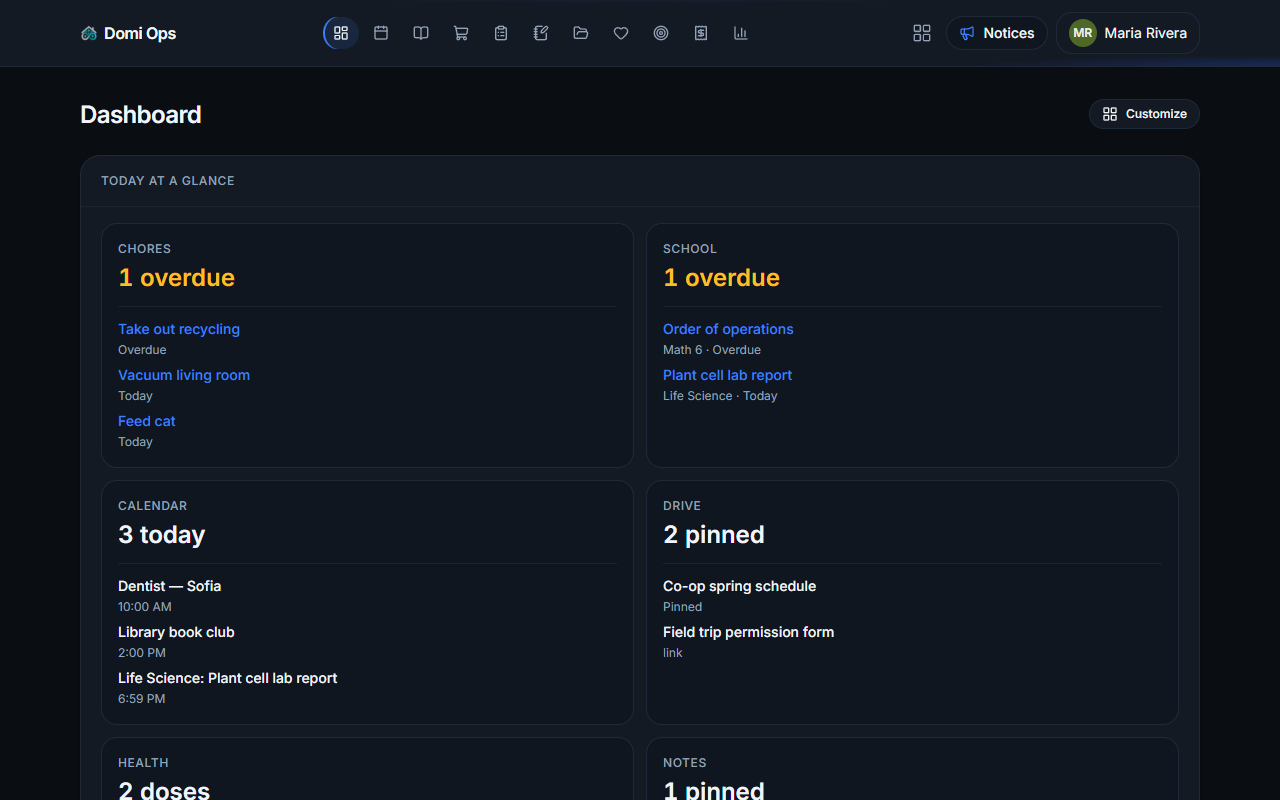Open the clipboard checklist chores icon
1280x800 pixels.
point(501,33)
